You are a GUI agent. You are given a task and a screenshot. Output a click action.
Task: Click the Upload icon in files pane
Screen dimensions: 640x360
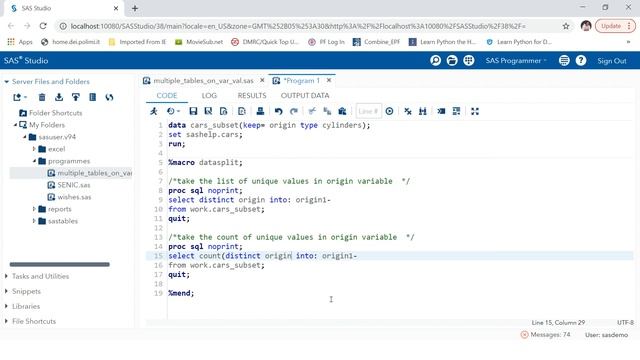click(76, 97)
